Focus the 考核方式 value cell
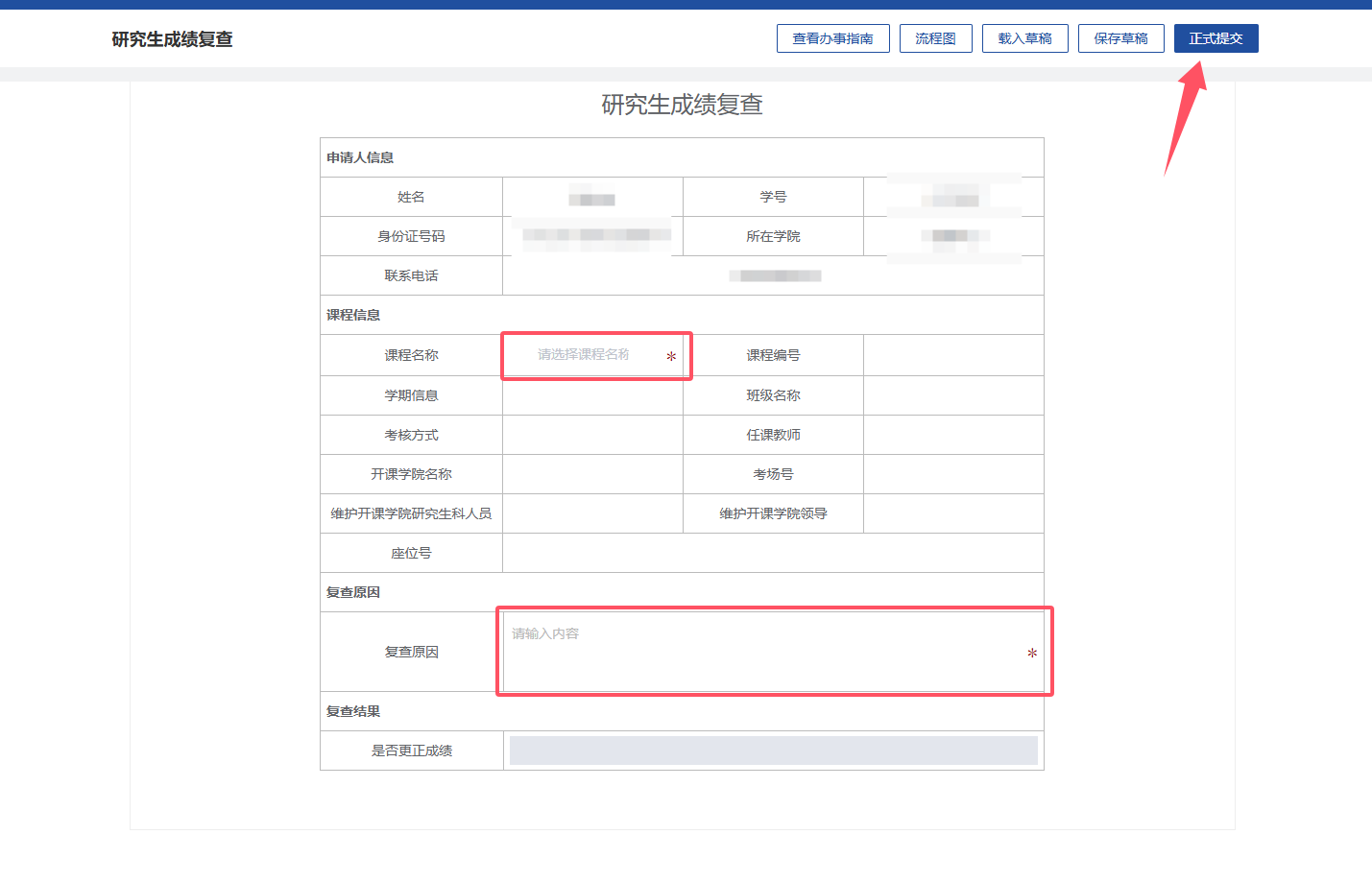 tap(592, 435)
